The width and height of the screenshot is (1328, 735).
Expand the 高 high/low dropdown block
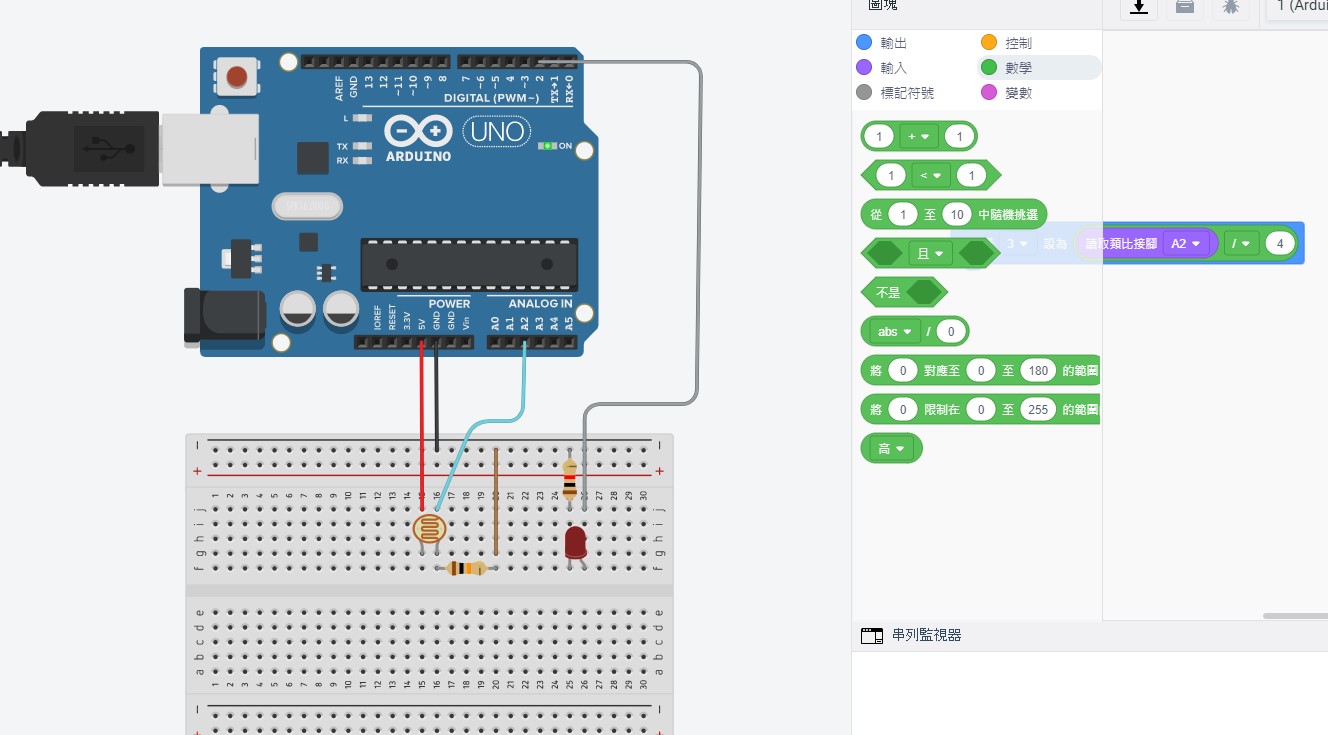coord(891,449)
